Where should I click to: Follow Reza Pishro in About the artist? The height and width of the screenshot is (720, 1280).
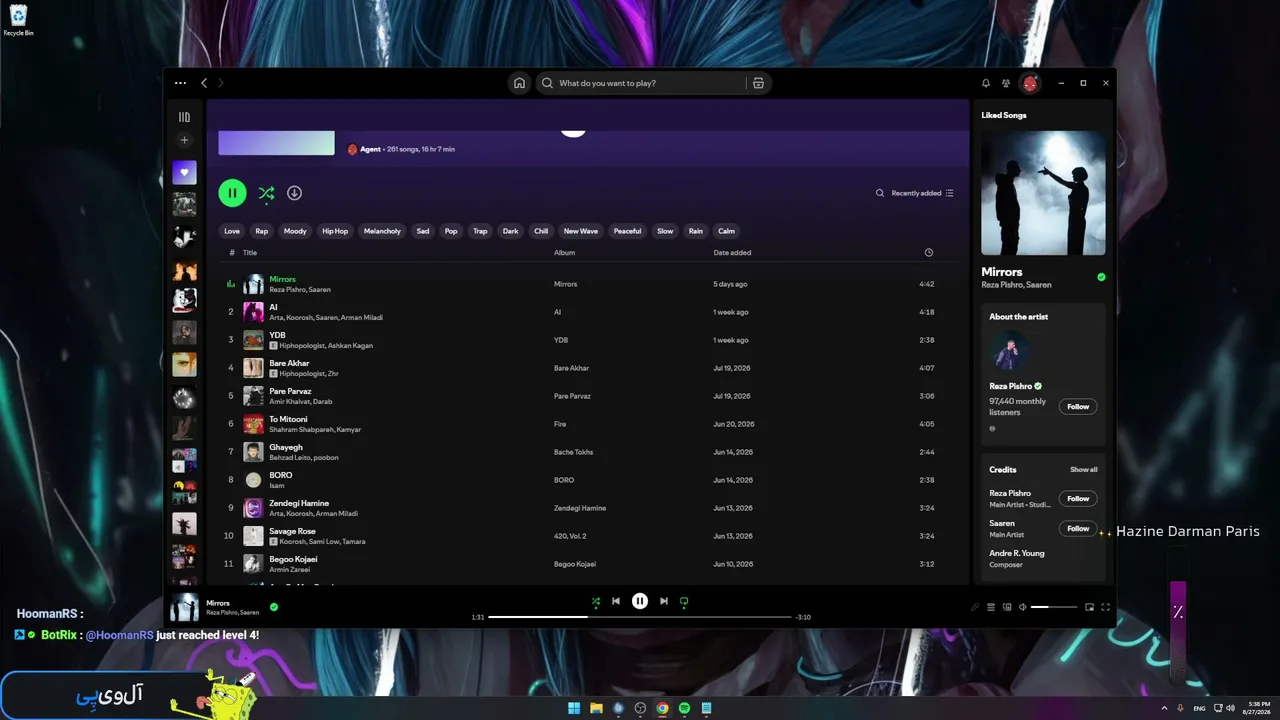point(1078,406)
